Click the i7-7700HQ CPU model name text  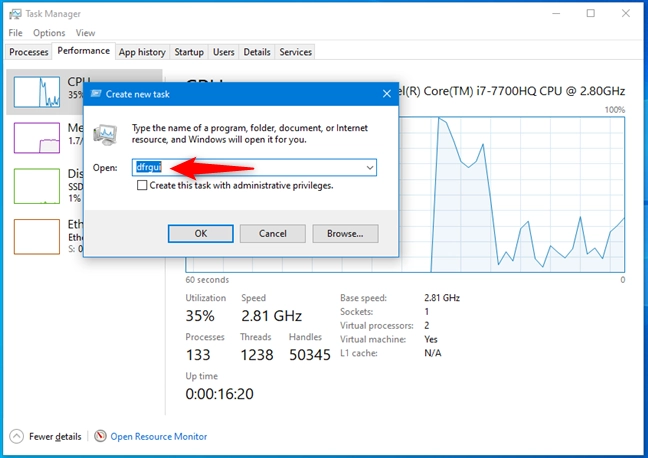pyautogui.click(x=512, y=91)
